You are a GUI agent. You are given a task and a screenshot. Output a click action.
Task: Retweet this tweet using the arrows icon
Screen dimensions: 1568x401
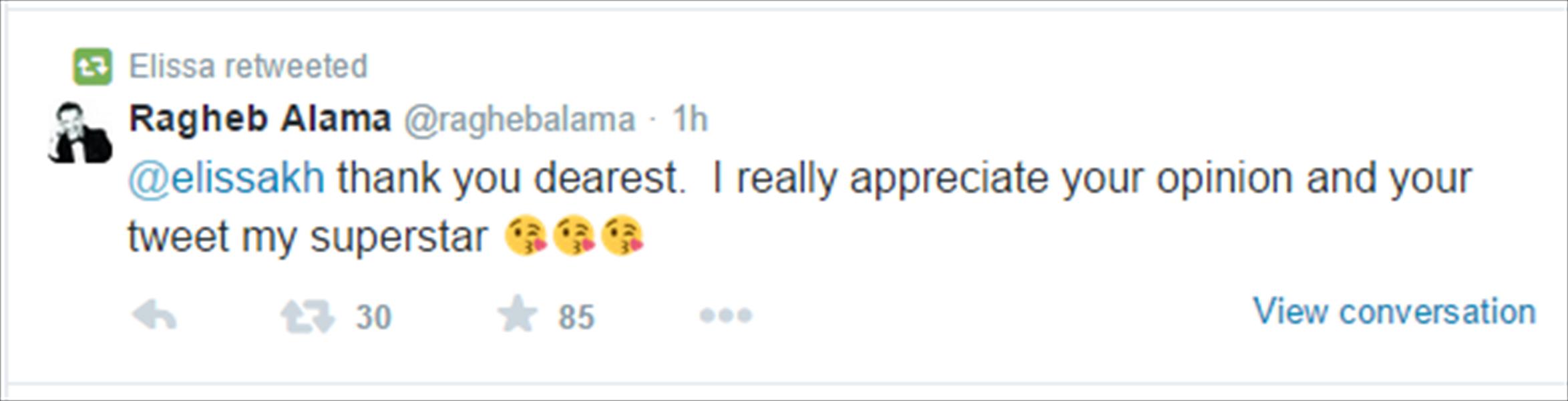[307, 316]
